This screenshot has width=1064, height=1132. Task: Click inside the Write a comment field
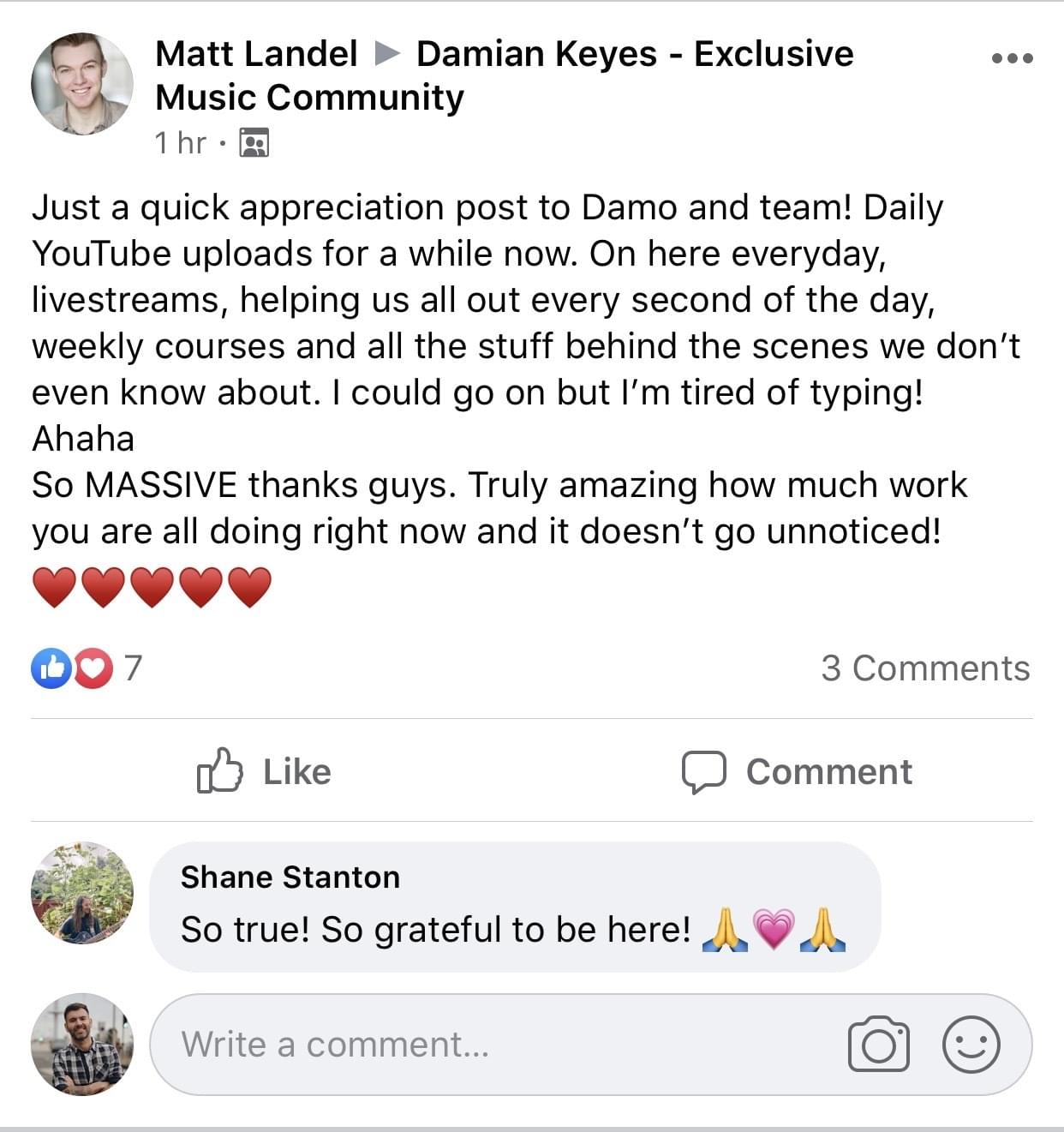497,1044
